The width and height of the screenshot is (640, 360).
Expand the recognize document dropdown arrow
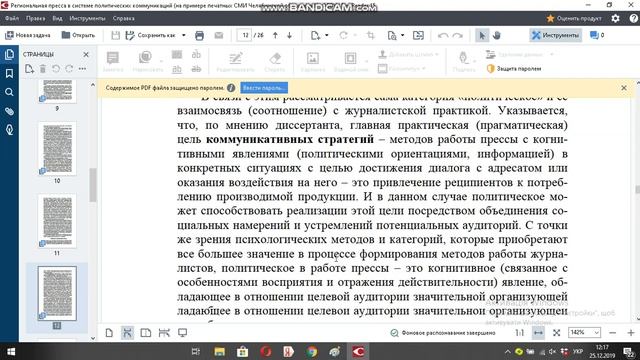[x=402, y=36]
